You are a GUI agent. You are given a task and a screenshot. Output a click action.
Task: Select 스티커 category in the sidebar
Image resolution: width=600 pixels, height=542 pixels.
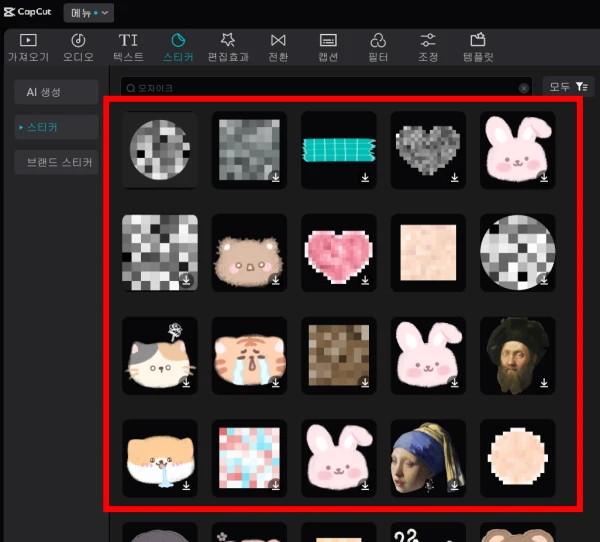point(56,127)
